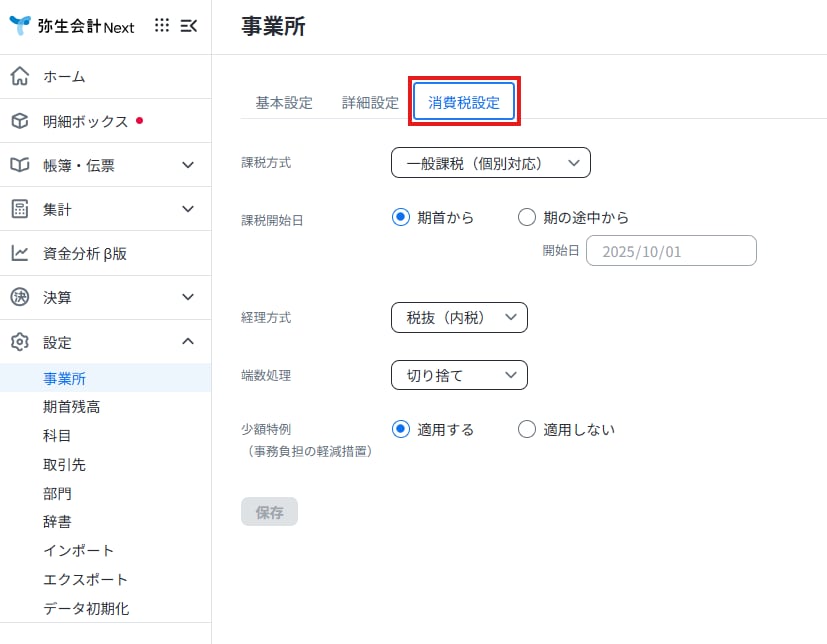Expand the 集計 menu chevron
Screen dimensions: 827x644
coord(188,209)
